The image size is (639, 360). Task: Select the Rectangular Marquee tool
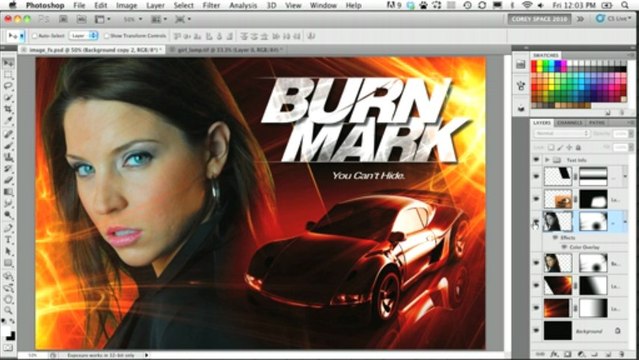[8, 75]
